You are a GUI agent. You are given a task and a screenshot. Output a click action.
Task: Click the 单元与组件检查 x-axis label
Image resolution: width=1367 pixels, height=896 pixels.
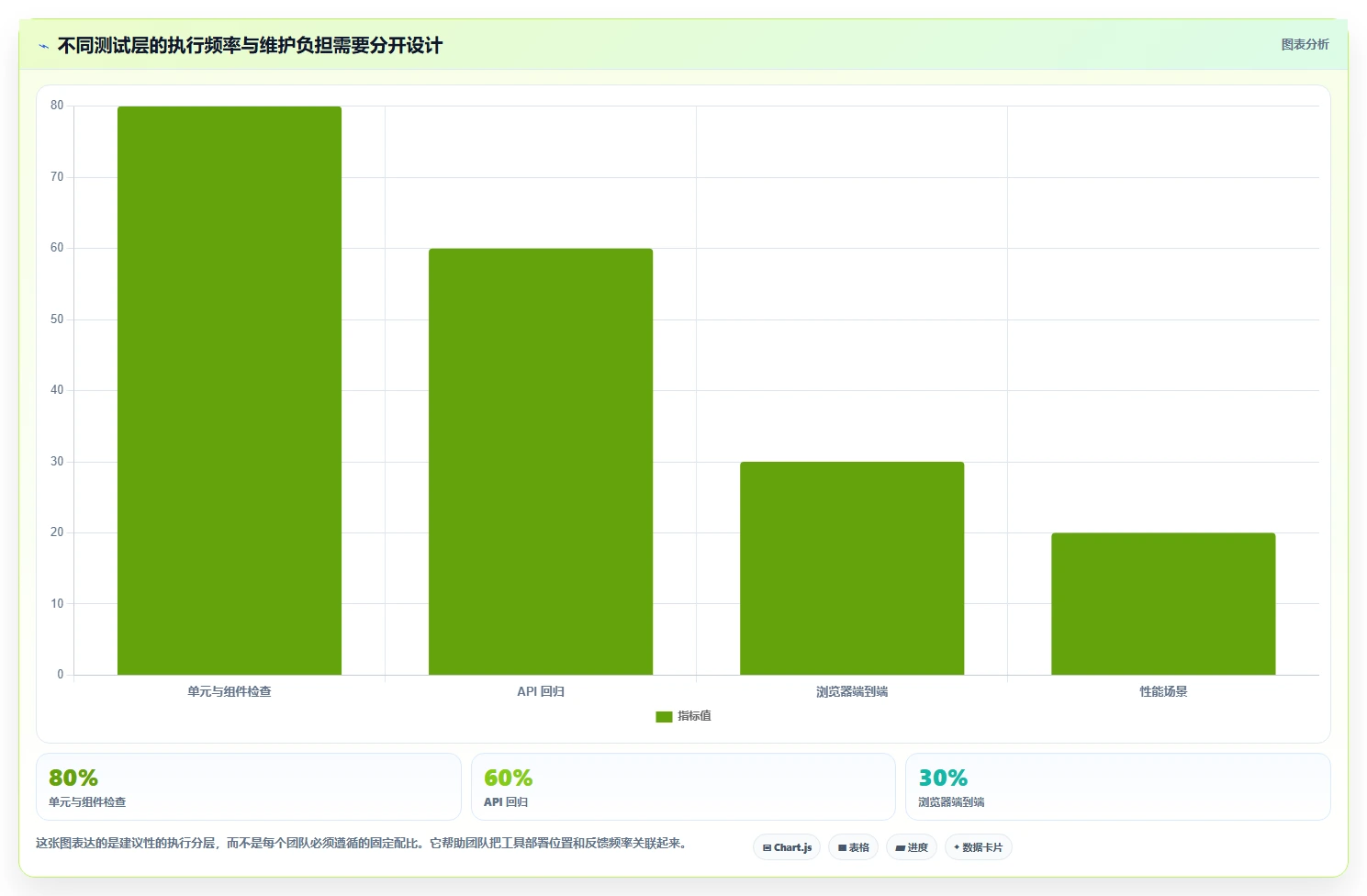tap(230, 691)
